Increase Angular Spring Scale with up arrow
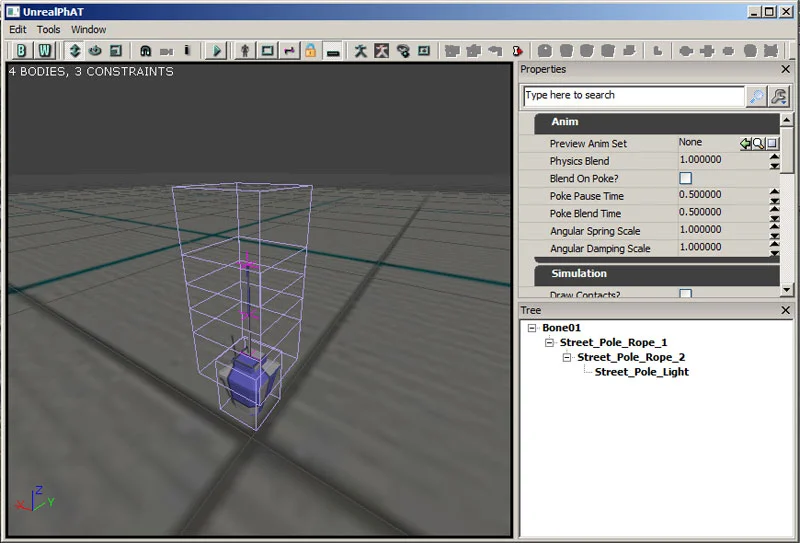This screenshot has width=800, height=543. [774, 227]
